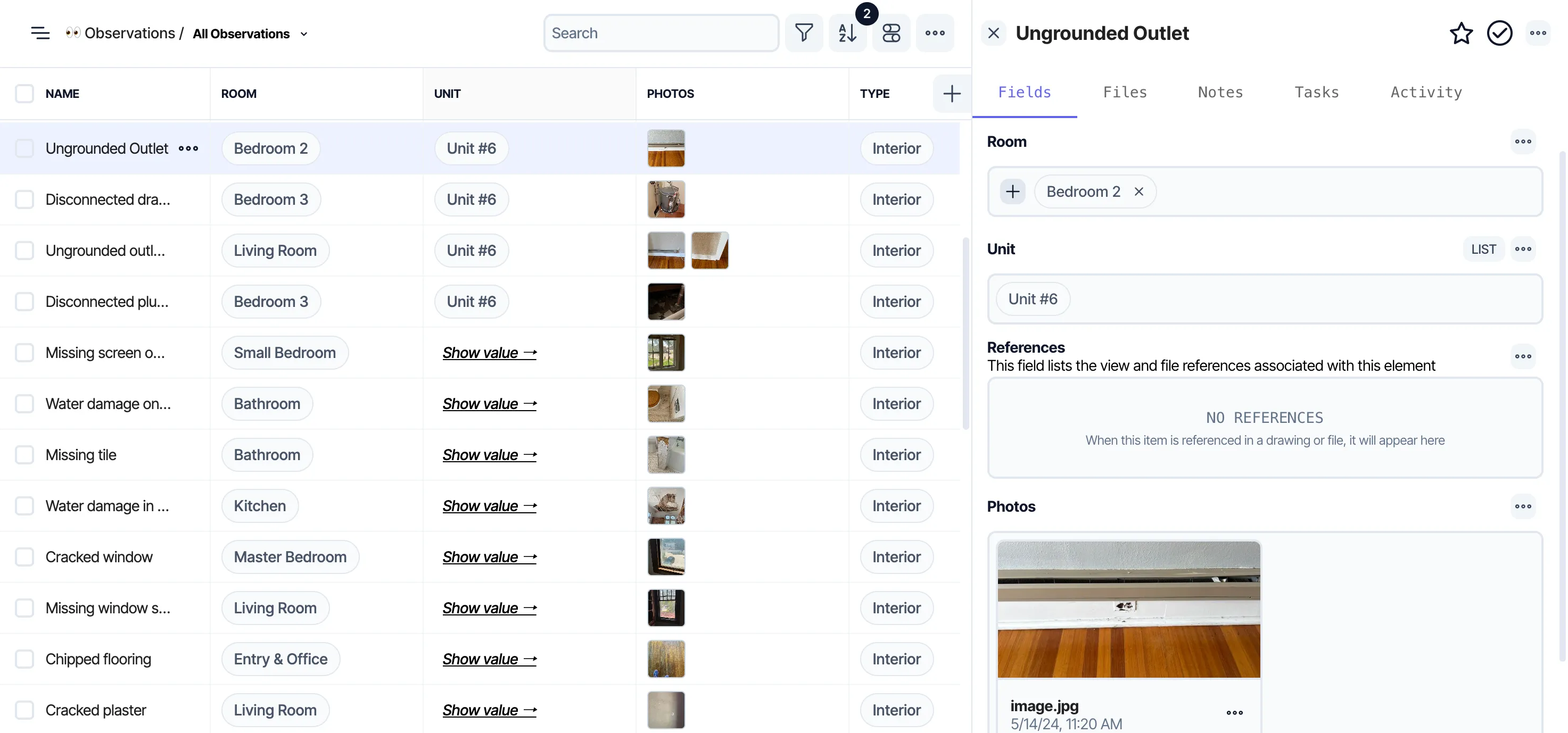Open the sort options with A-Z icon

pos(847,33)
